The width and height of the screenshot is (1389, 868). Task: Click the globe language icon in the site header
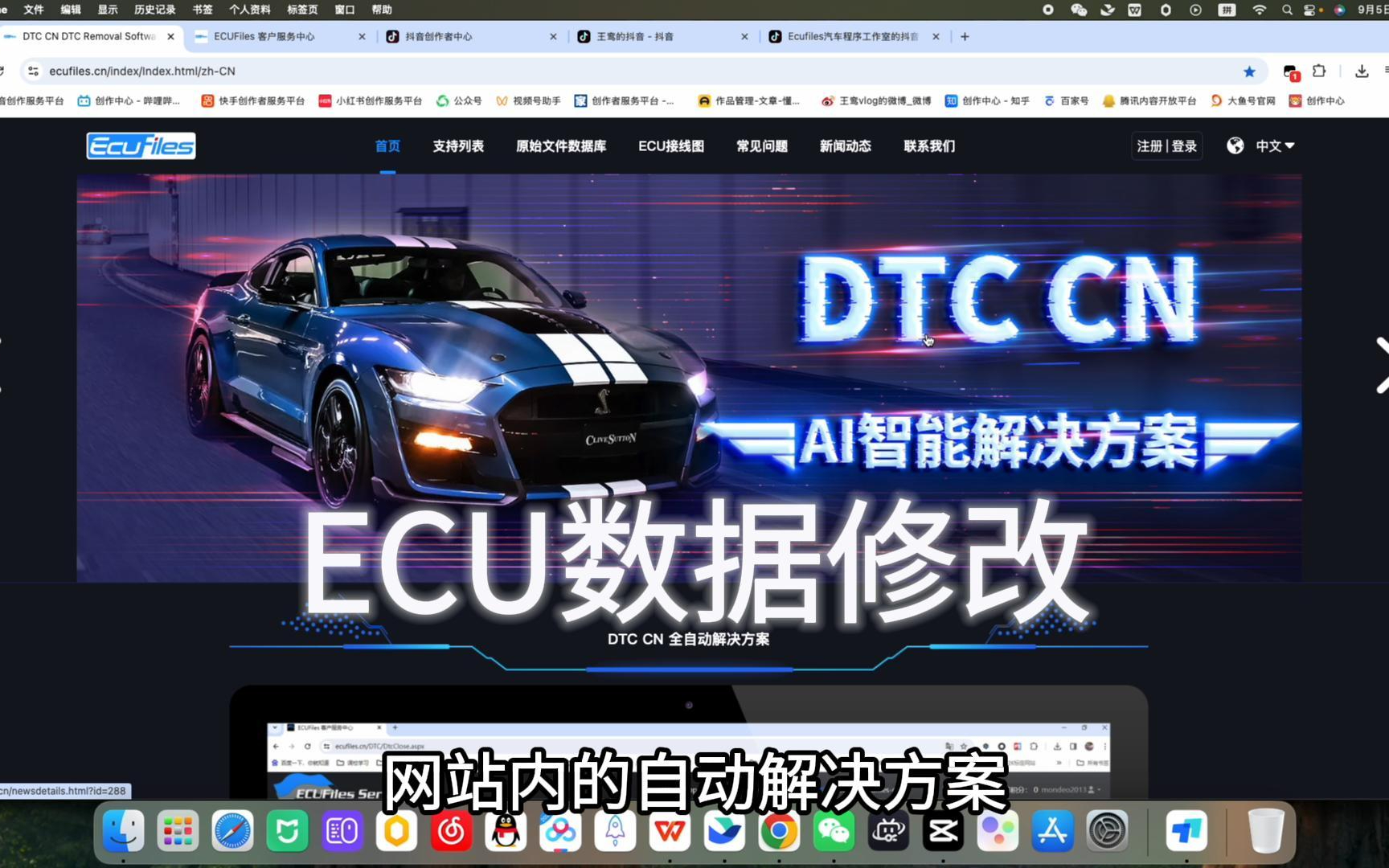[1235, 145]
